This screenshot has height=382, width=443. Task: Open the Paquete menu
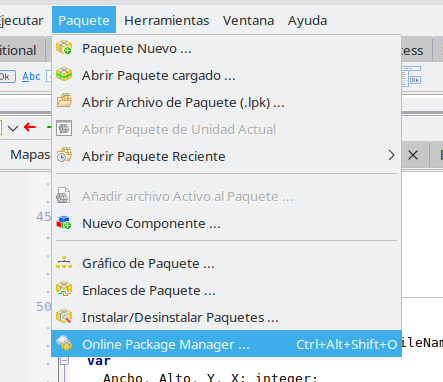(84, 20)
